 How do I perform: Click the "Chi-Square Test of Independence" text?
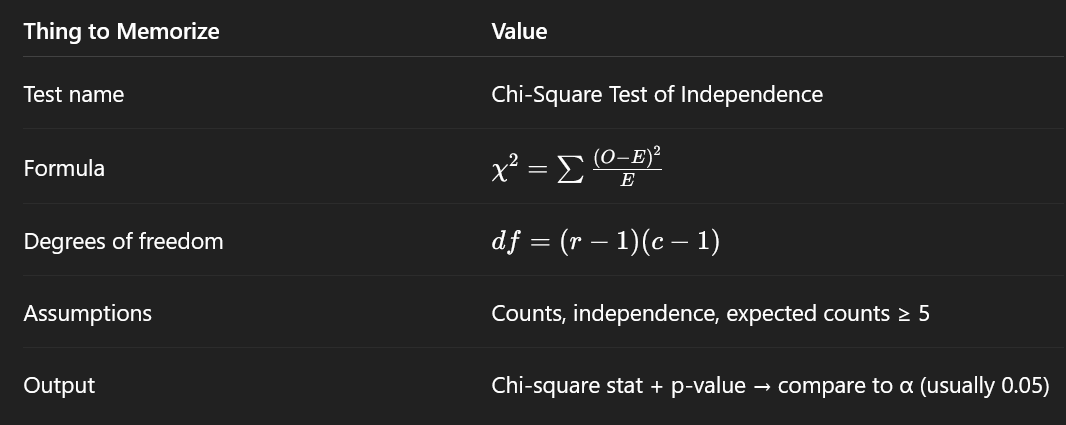pyautogui.click(x=657, y=94)
